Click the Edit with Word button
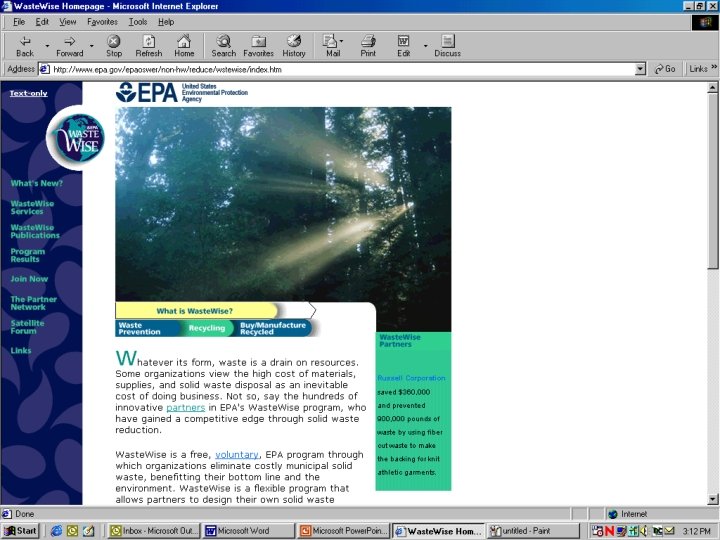Screen dimensions: 720x540 [403, 46]
